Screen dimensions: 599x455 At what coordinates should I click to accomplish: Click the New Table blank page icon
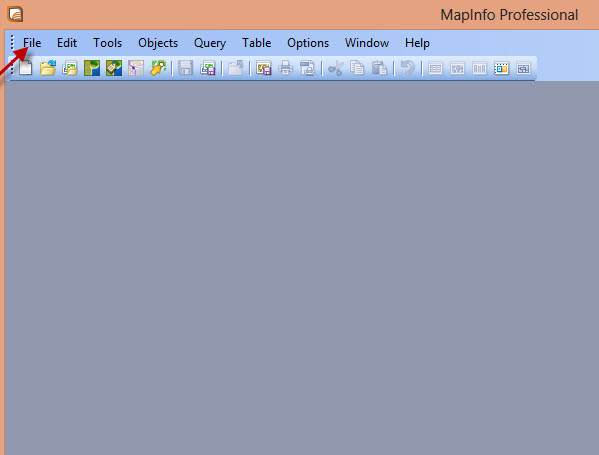26,68
